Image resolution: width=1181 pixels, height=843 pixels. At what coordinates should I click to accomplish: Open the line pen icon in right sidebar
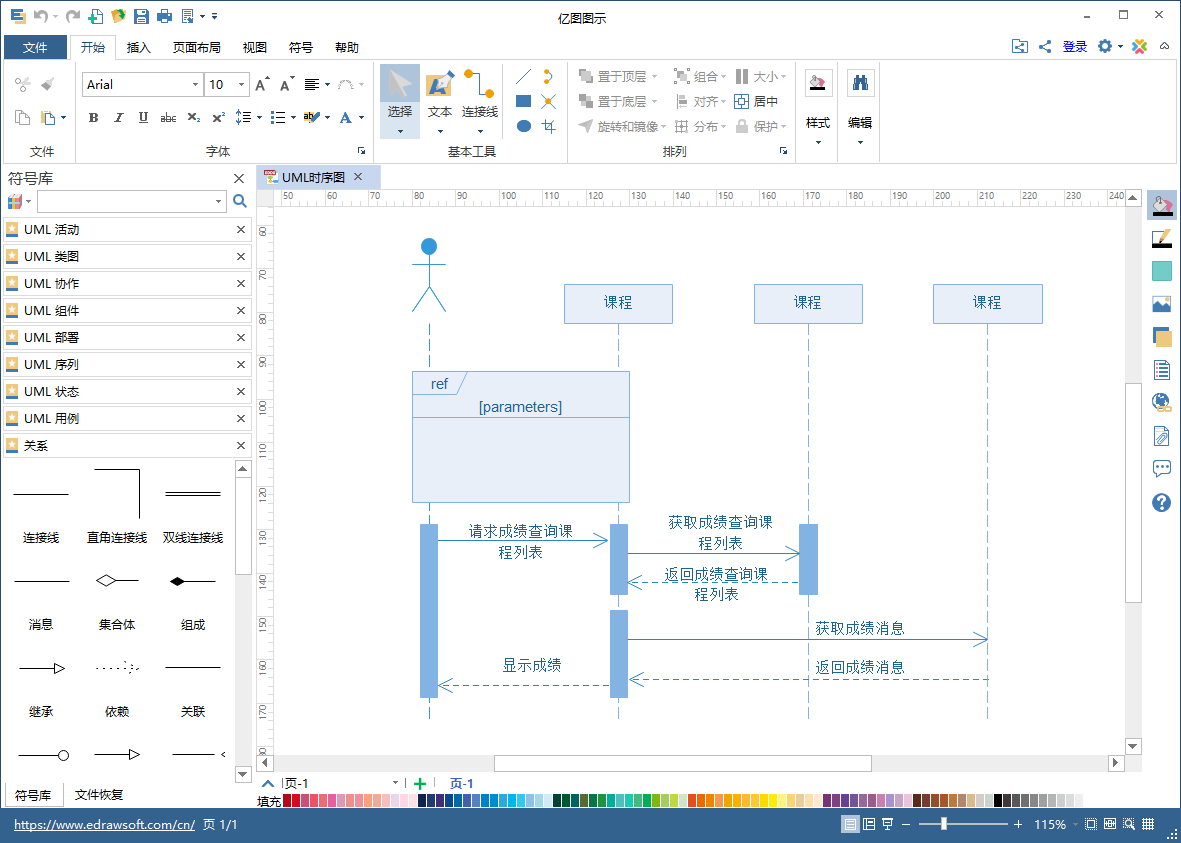(x=1161, y=239)
